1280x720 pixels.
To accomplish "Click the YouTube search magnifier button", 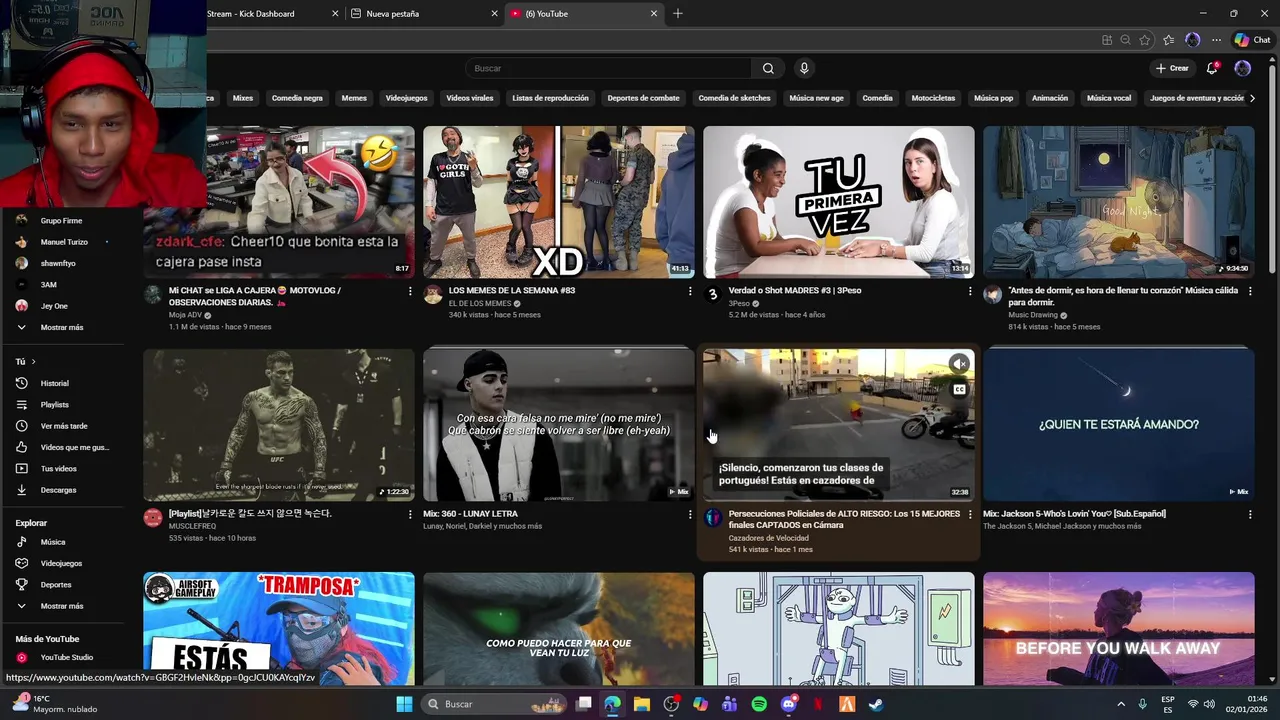I will tap(768, 68).
